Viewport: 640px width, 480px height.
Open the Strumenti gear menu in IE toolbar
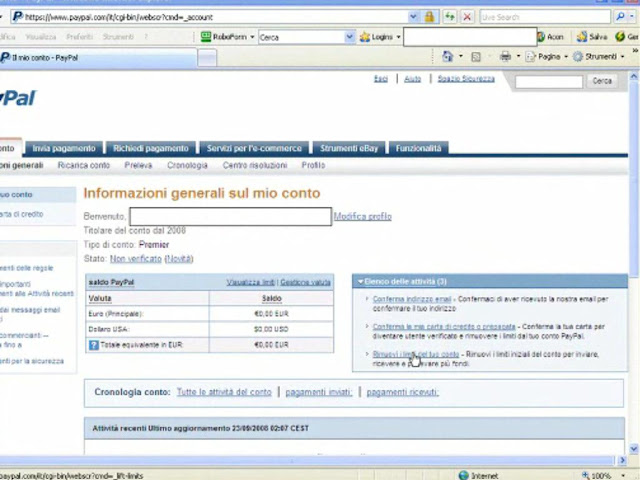coord(598,57)
